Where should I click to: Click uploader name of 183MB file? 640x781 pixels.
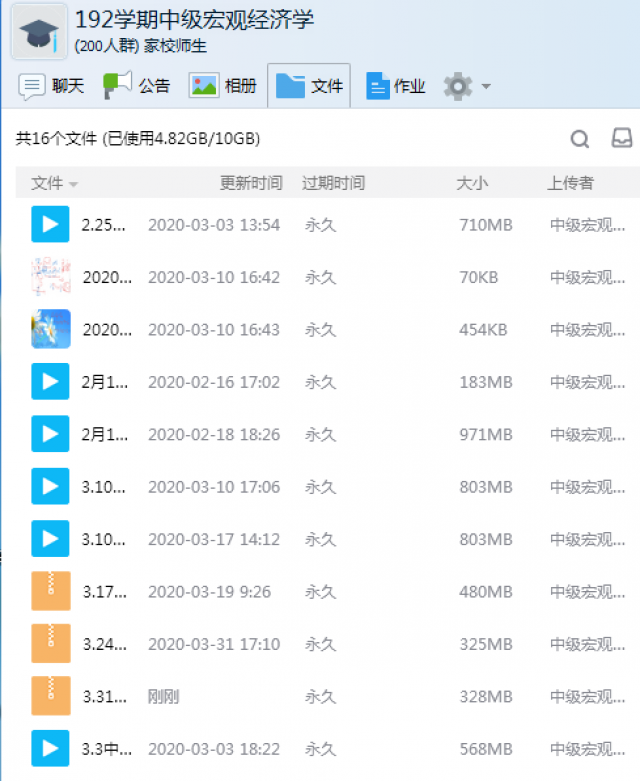click(x=587, y=382)
